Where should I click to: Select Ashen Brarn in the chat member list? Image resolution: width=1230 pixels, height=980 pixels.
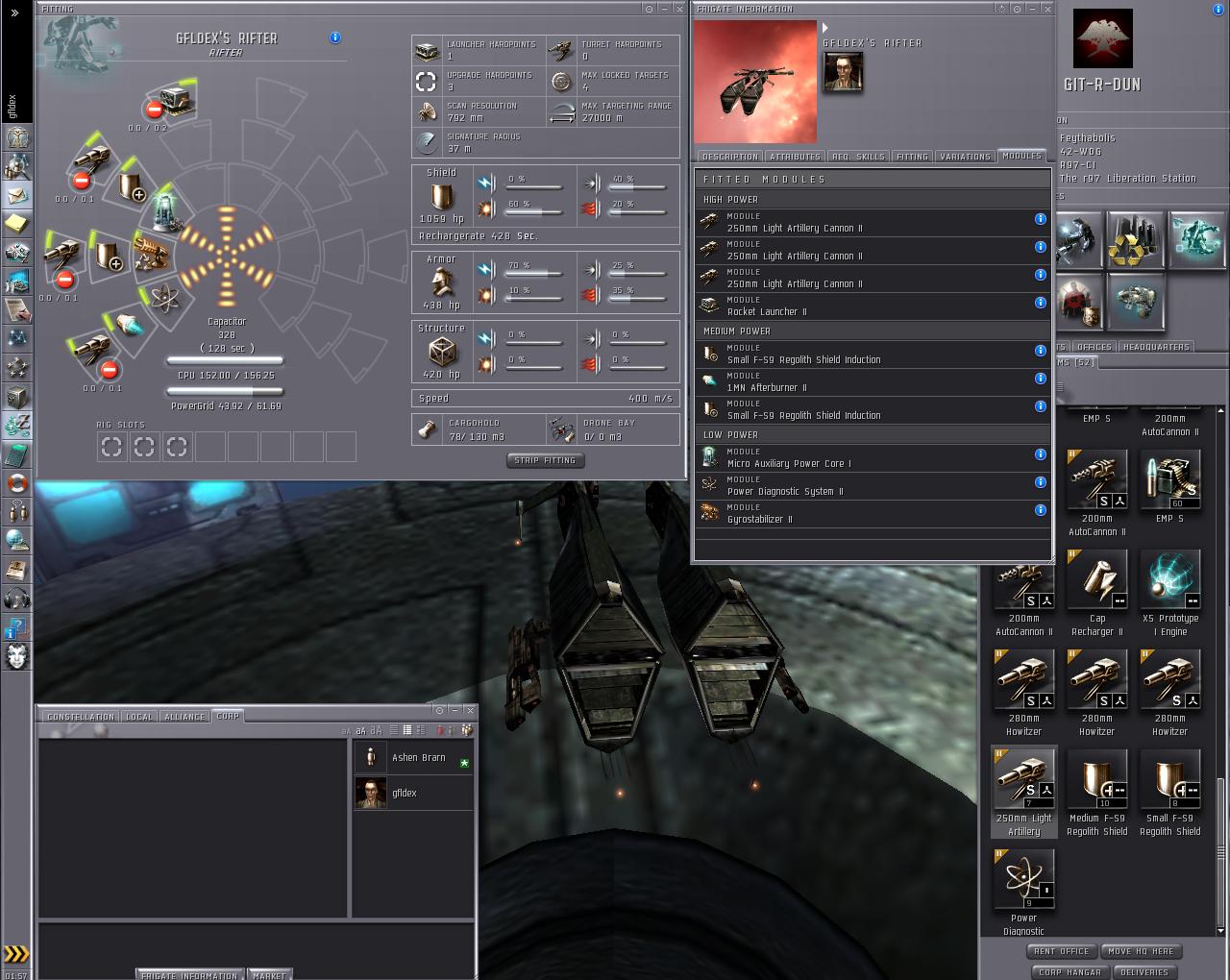tap(413, 758)
